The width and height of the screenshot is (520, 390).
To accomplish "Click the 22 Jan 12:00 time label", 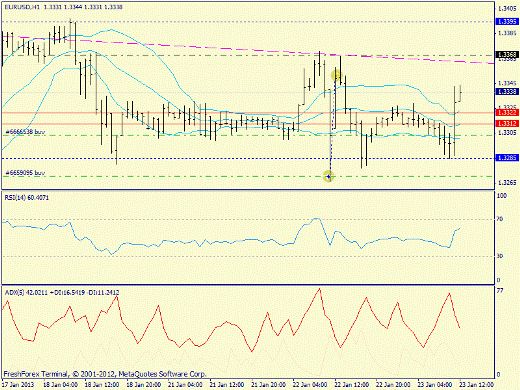I will click(352, 385).
